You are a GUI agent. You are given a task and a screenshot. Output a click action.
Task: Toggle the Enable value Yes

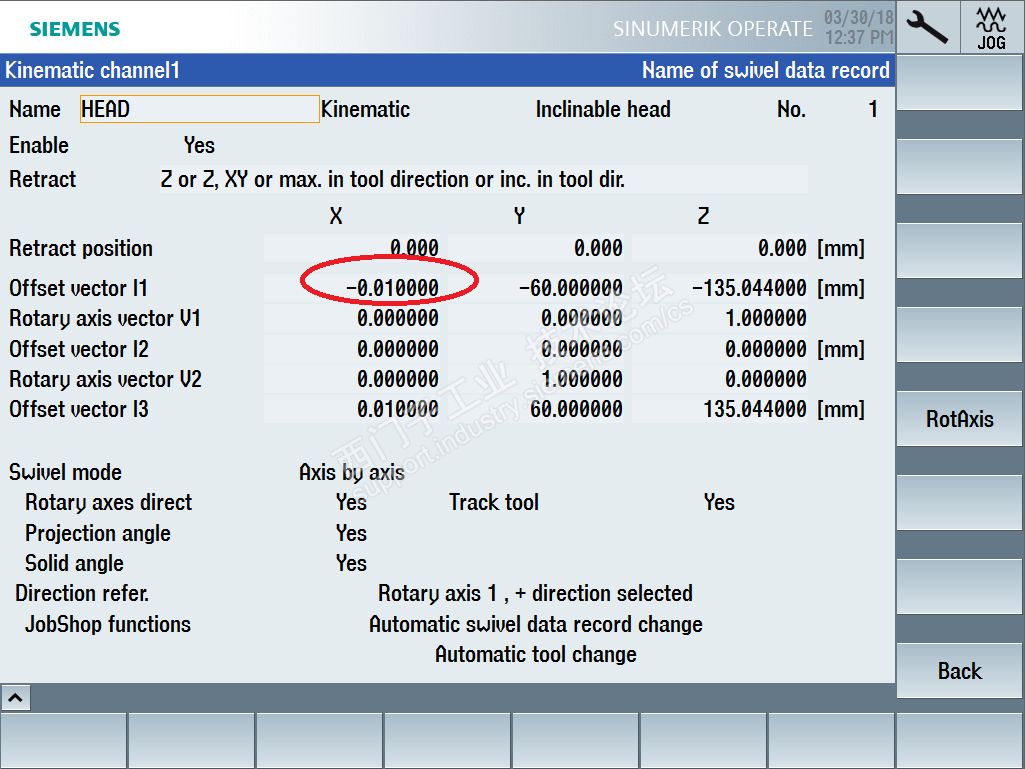pos(199,145)
